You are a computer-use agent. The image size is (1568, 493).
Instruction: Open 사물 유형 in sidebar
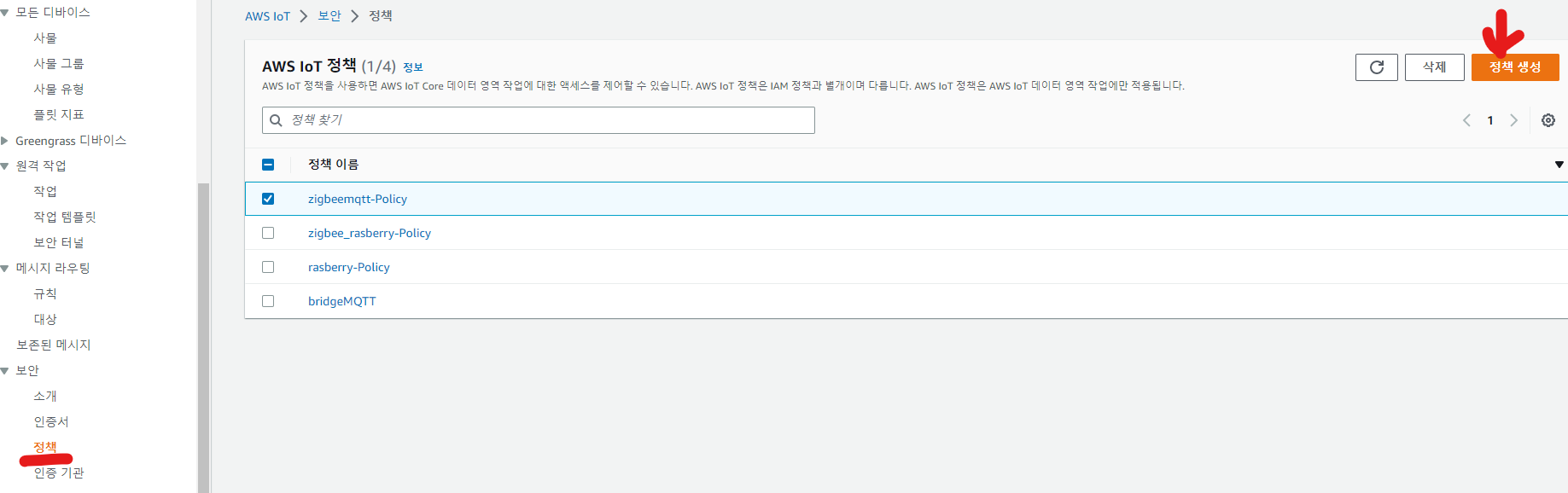pyautogui.click(x=59, y=90)
